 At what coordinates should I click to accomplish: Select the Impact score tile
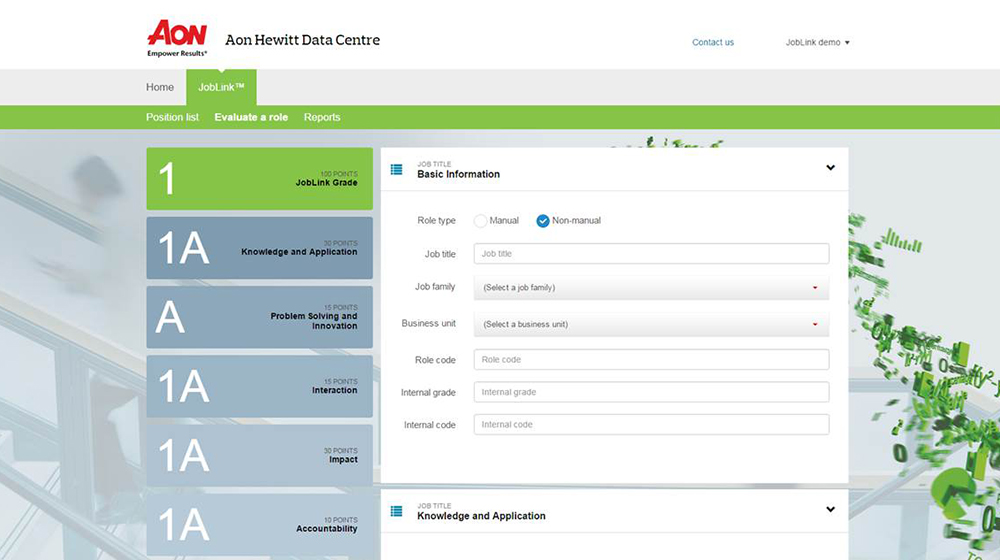point(259,455)
